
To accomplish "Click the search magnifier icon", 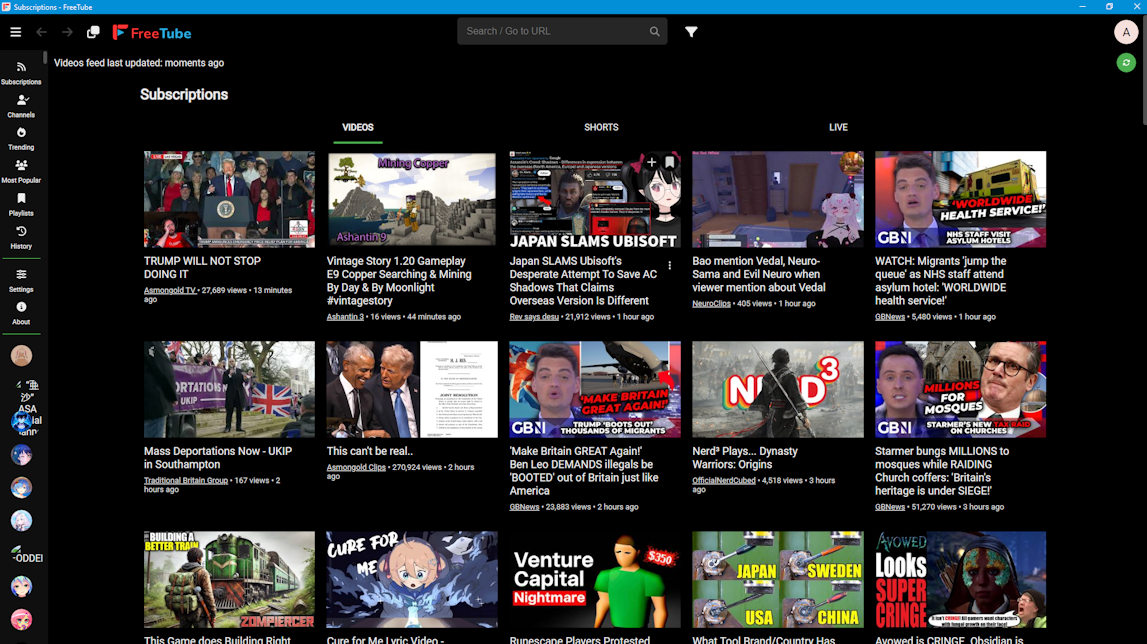I will pyautogui.click(x=655, y=31).
